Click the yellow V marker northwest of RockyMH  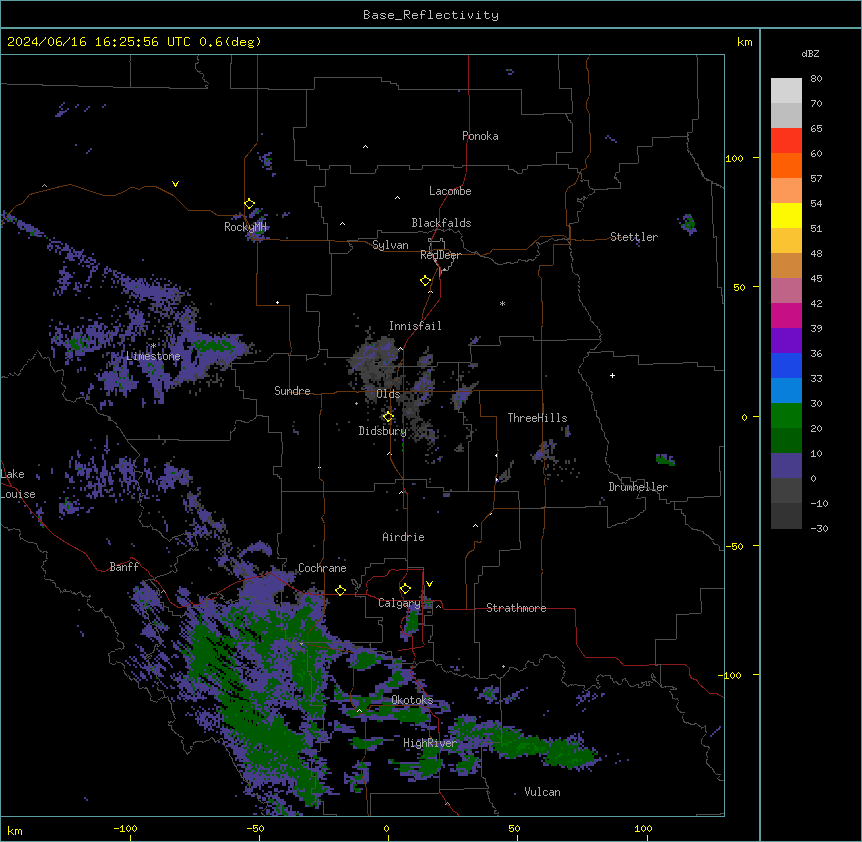coord(175,184)
